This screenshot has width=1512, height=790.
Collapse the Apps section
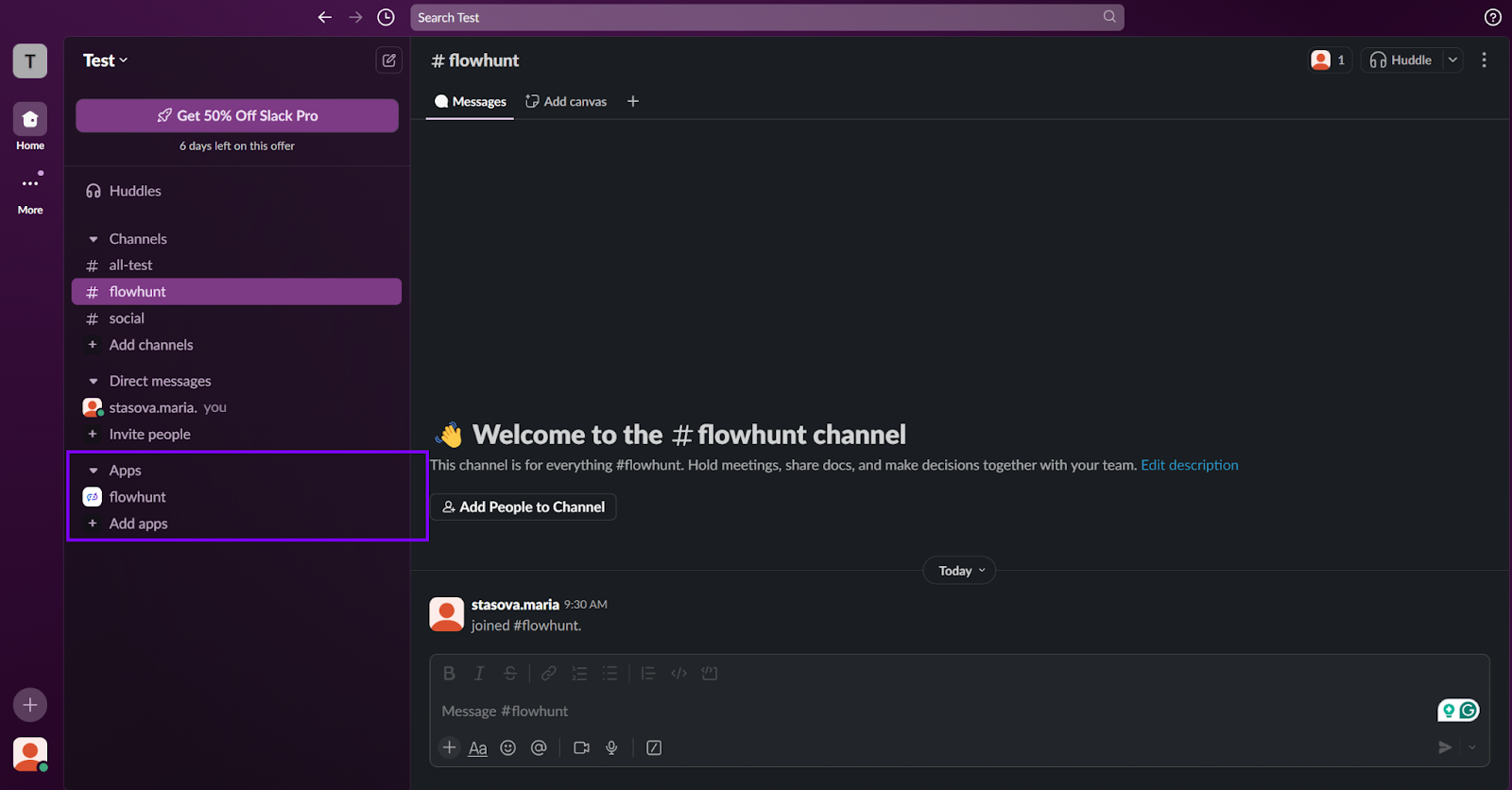94,471
